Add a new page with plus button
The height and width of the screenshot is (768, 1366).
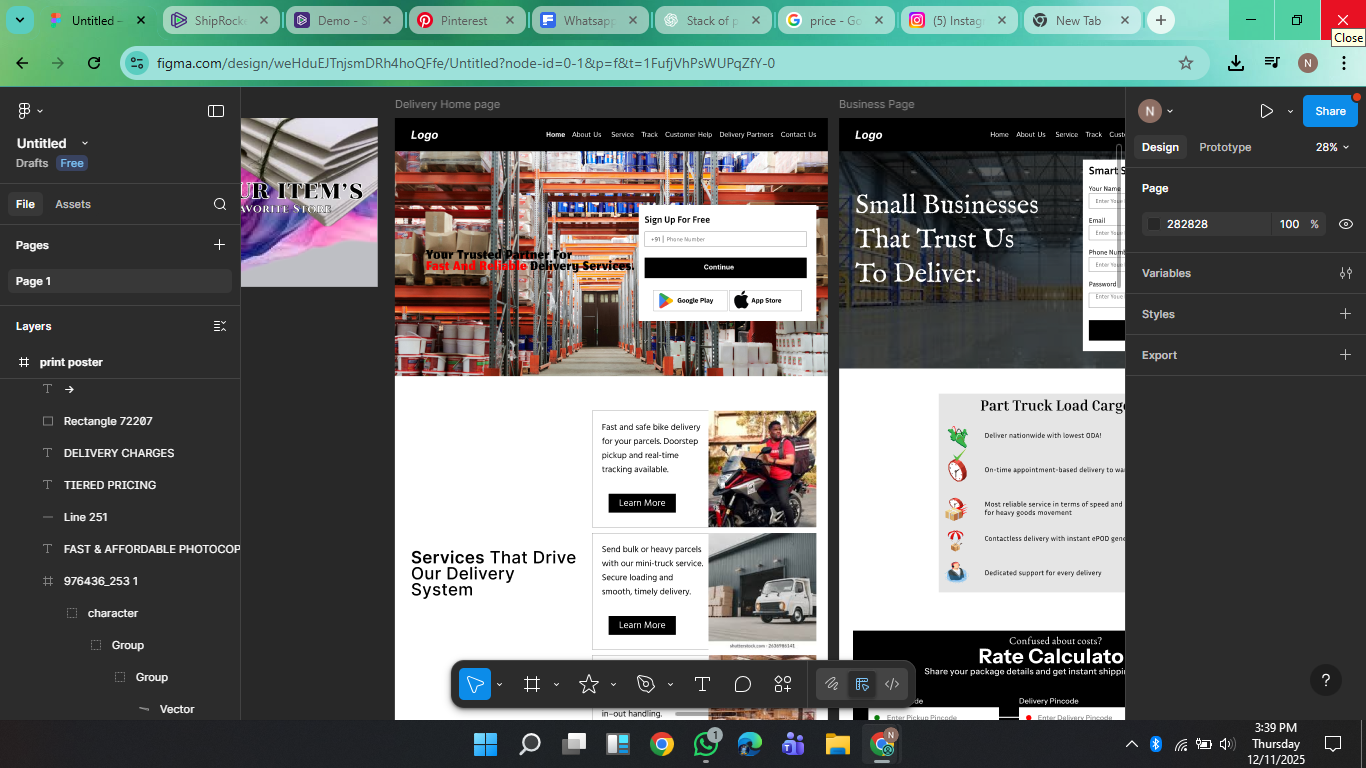219,245
